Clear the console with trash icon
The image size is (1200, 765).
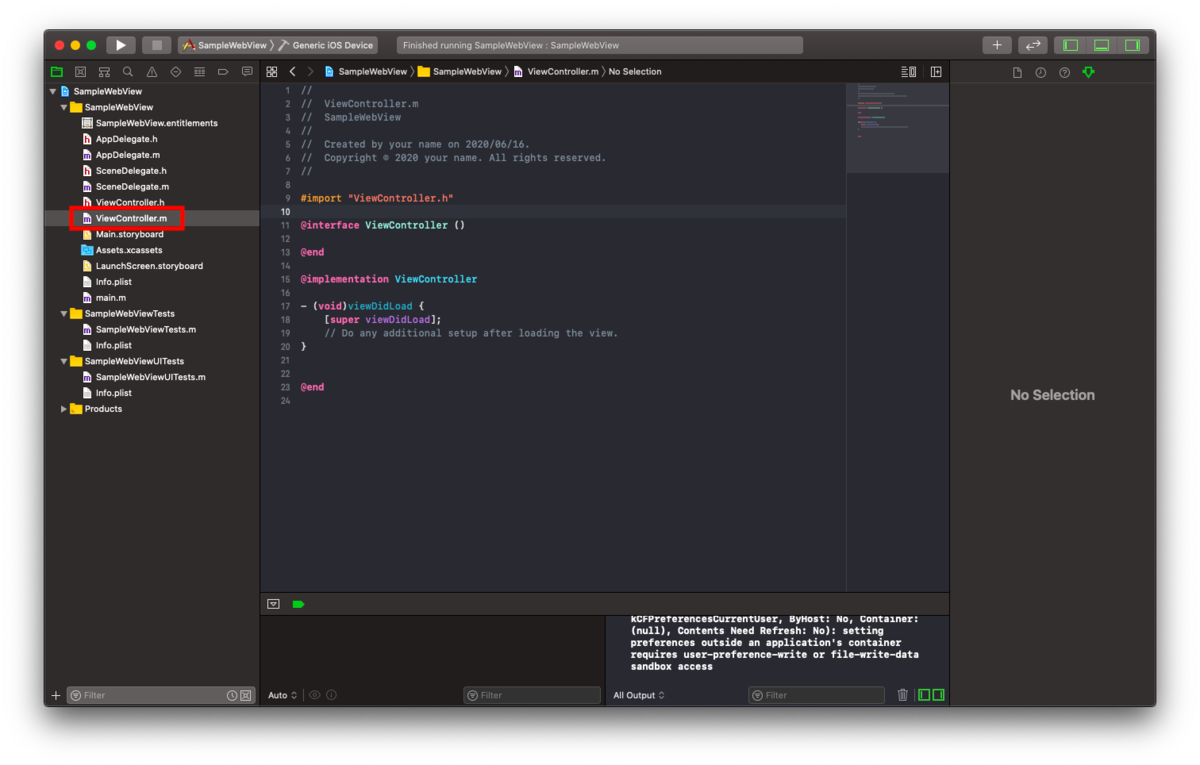point(903,695)
